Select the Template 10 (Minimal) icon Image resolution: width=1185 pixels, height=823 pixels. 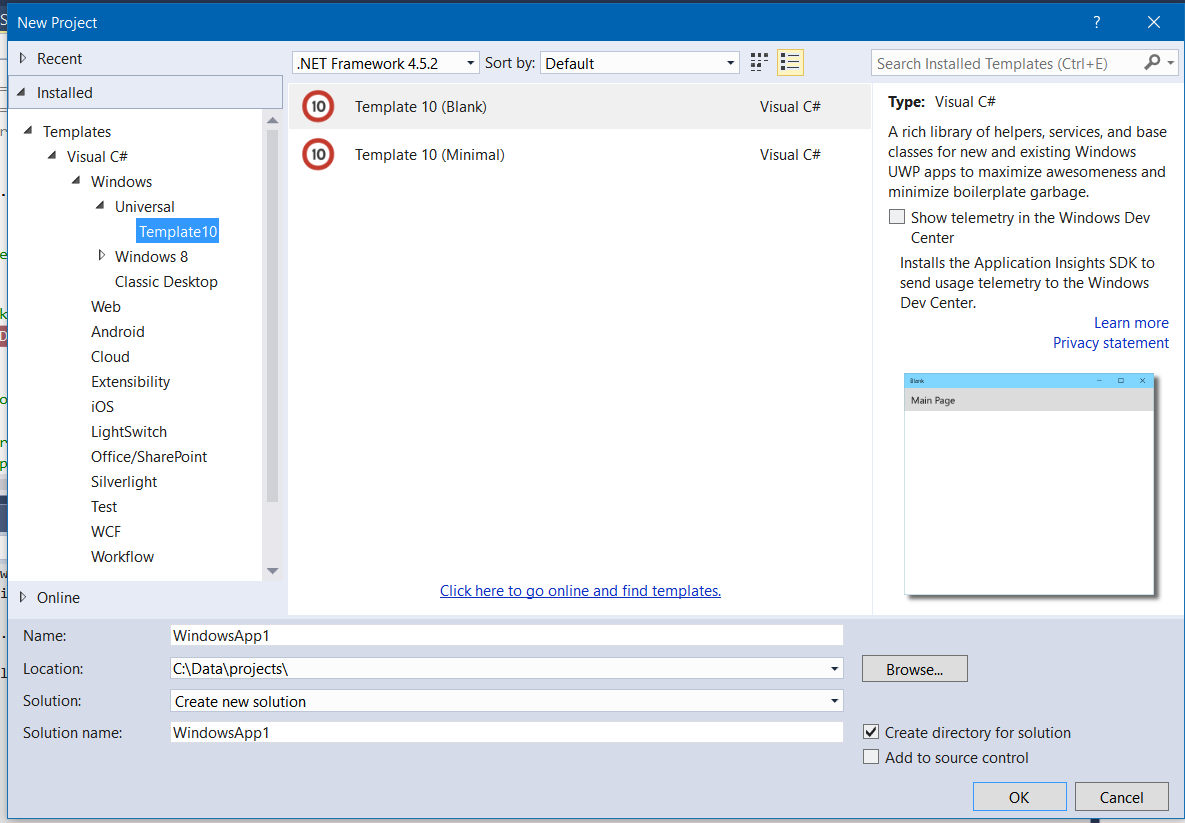click(x=318, y=155)
